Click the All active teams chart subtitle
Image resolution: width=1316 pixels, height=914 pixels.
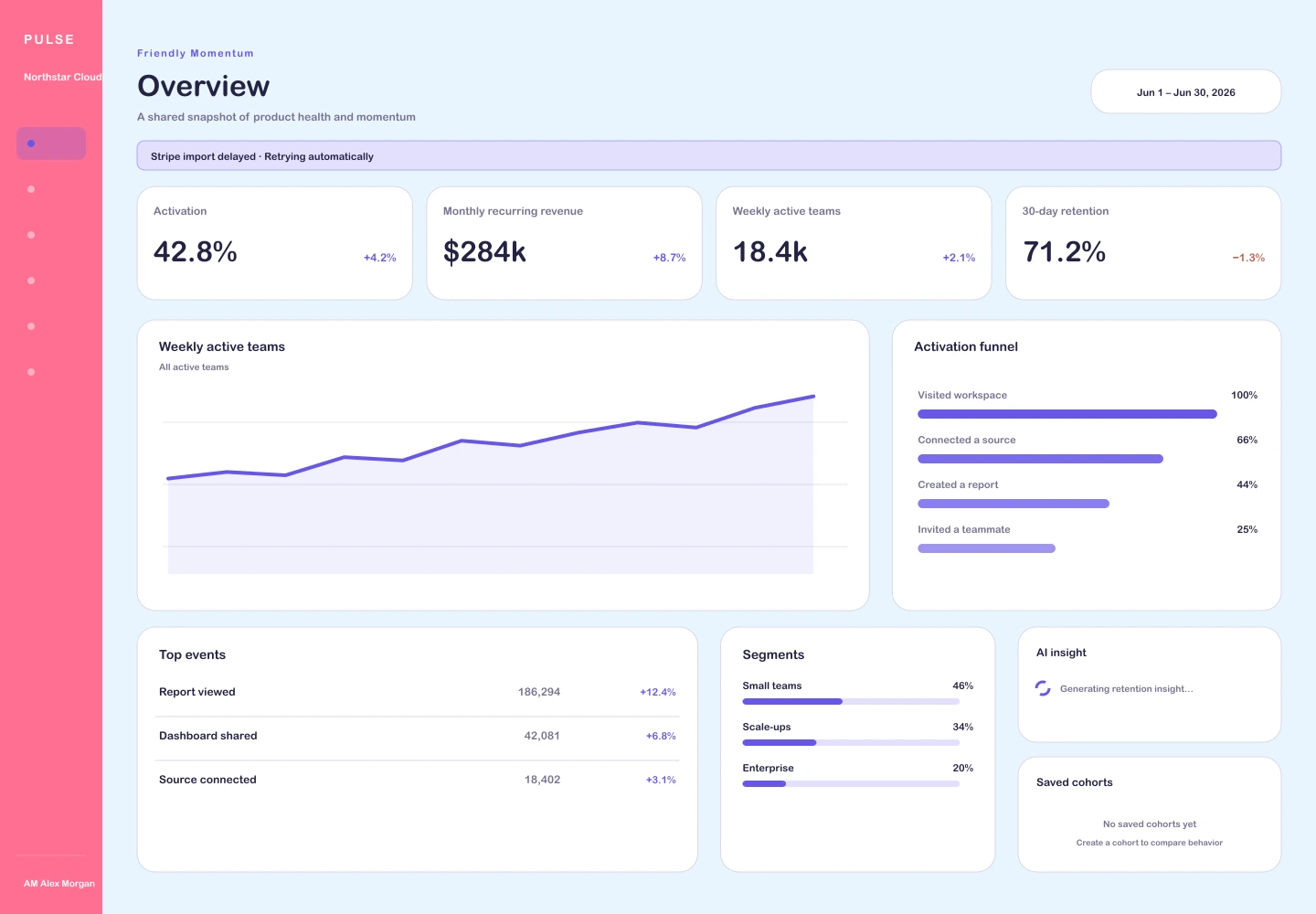pos(194,367)
